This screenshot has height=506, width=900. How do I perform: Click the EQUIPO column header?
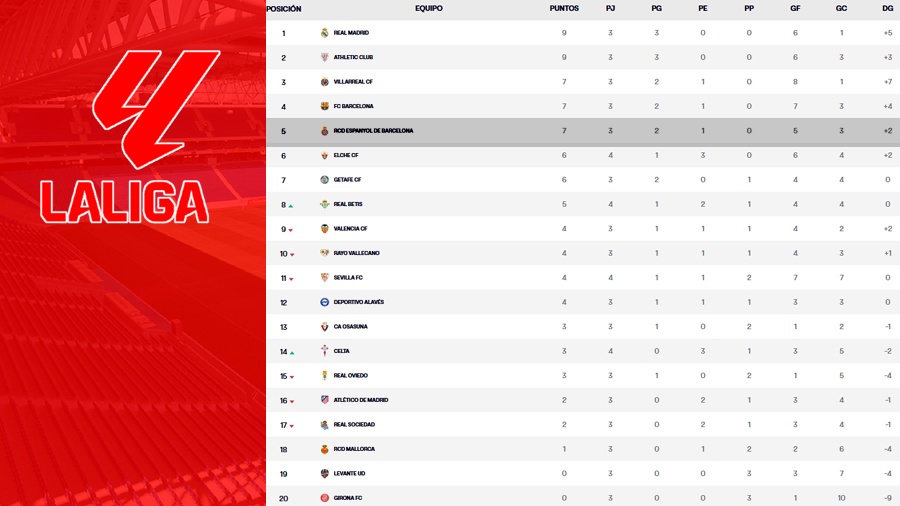pos(429,8)
